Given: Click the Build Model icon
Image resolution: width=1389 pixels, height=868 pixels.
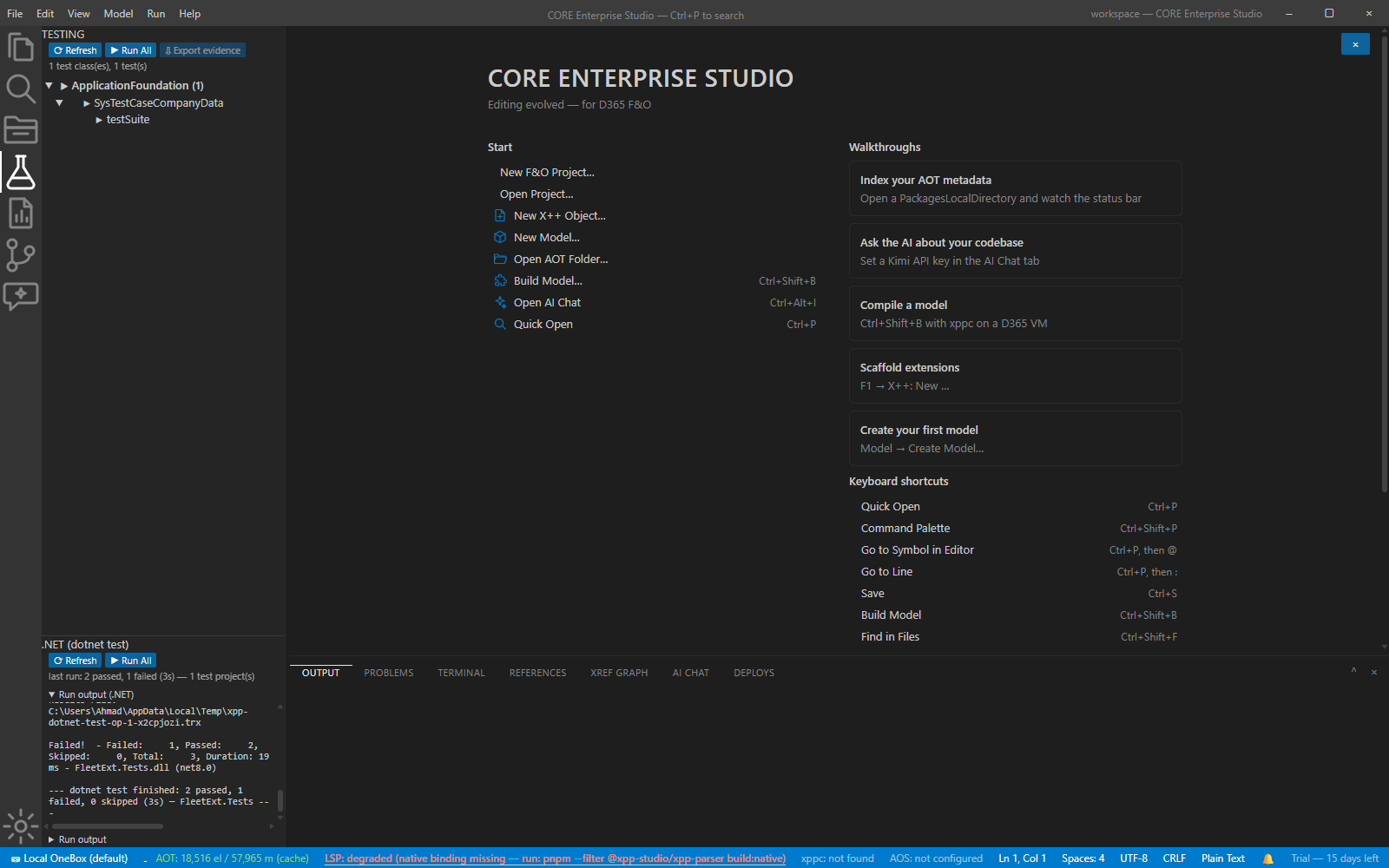Looking at the screenshot, I should point(500,280).
